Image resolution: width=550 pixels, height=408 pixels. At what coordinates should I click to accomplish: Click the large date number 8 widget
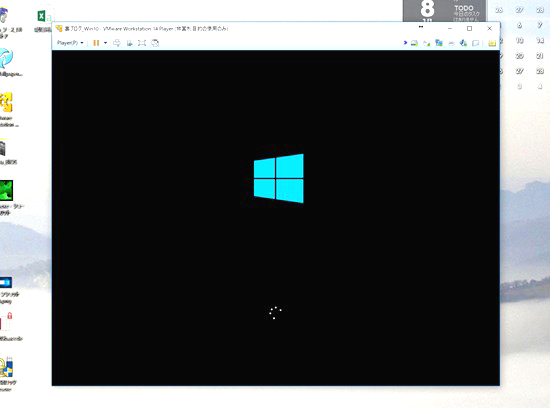coord(427,8)
